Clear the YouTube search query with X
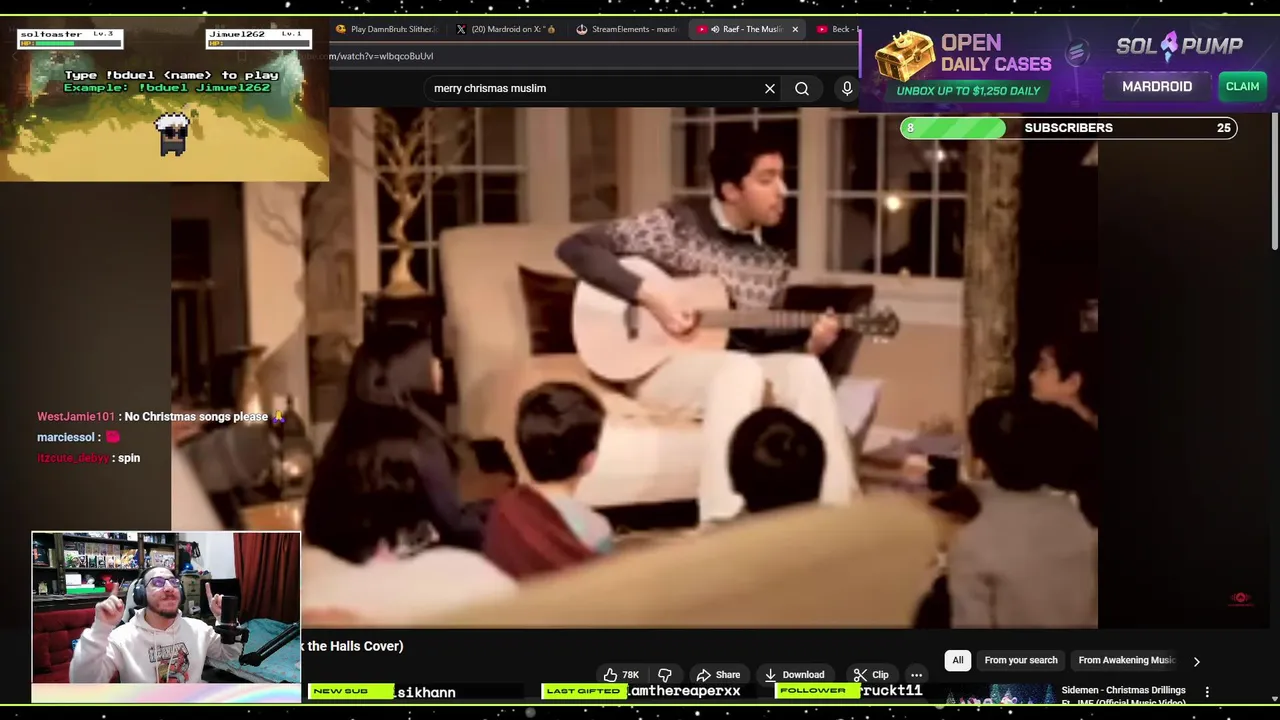Image resolution: width=1280 pixels, height=720 pixels. click(x=770, y=89)
